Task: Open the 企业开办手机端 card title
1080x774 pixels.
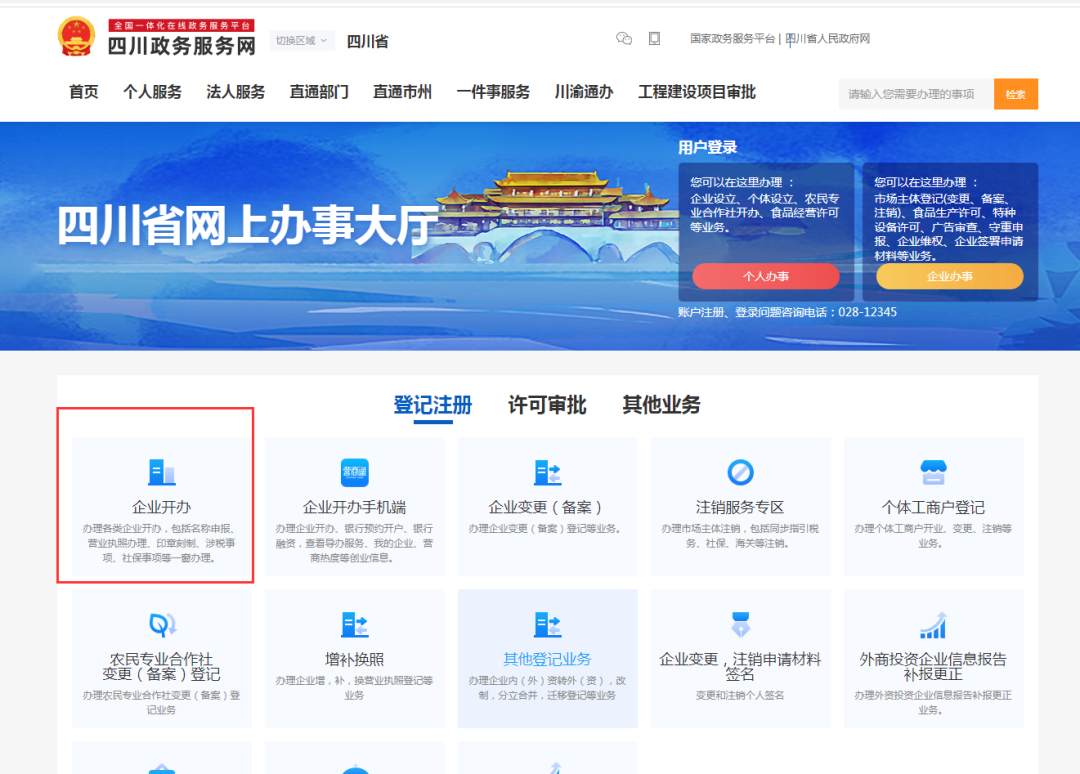Action: pos(355,508)
